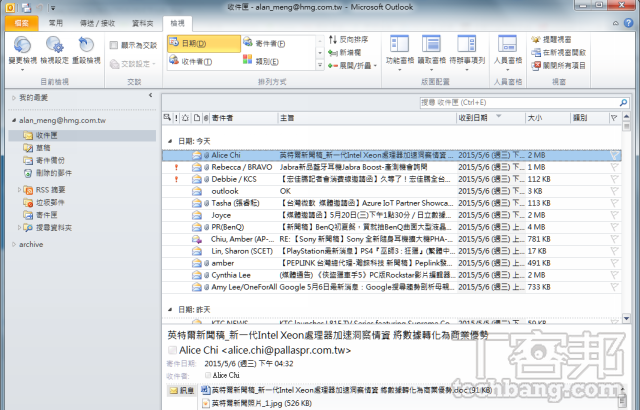This screenshot has width=640, height=410.
Task: Click 重設檢視 (Reset View) icon
Action: coord(86,51)
